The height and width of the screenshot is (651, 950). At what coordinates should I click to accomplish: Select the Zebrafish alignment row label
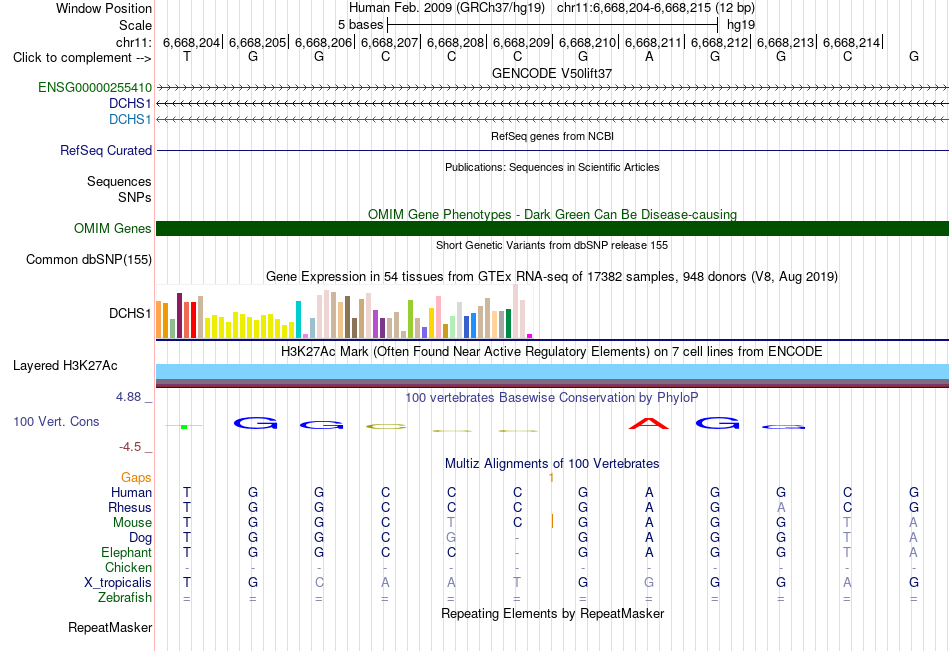click(125, 598)
